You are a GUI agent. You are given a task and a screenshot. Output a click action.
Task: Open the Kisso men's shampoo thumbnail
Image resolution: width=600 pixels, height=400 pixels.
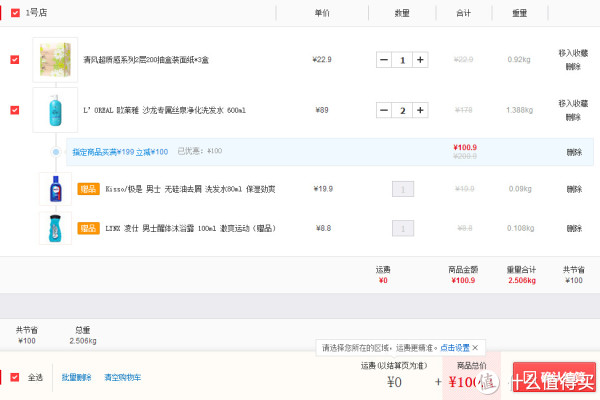pyautogui.click(x=55, y=189)
